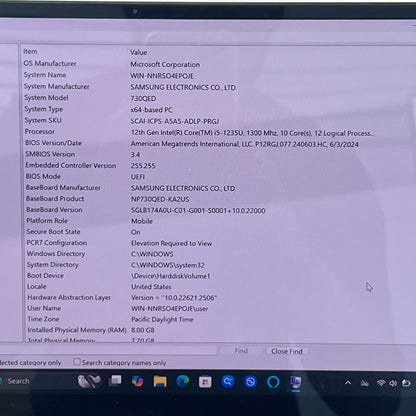Launch Microsoft Copilot from the taskbar
The width and height of the screenshot is (416, 416).
137,381
